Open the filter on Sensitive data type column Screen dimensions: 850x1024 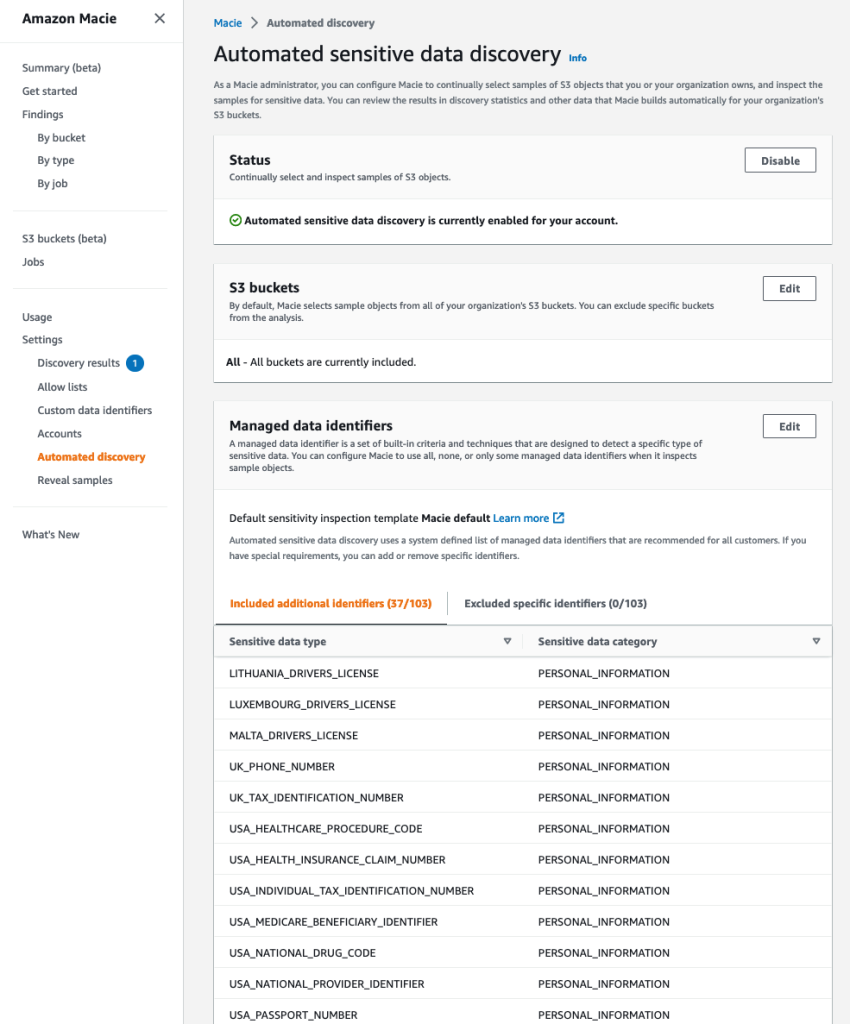[x=507, y=641]
